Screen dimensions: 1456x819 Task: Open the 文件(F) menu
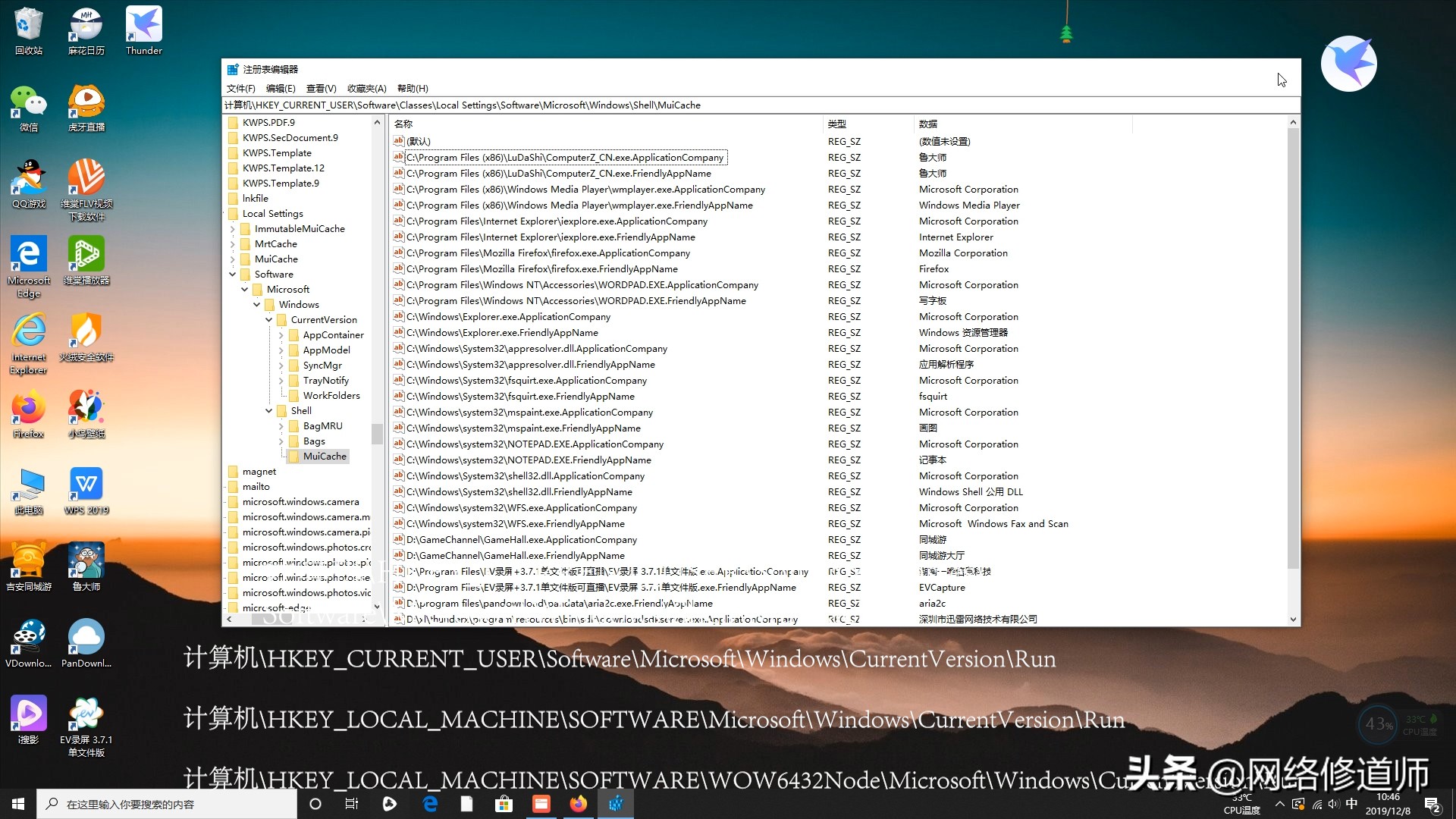click(240, 88)
